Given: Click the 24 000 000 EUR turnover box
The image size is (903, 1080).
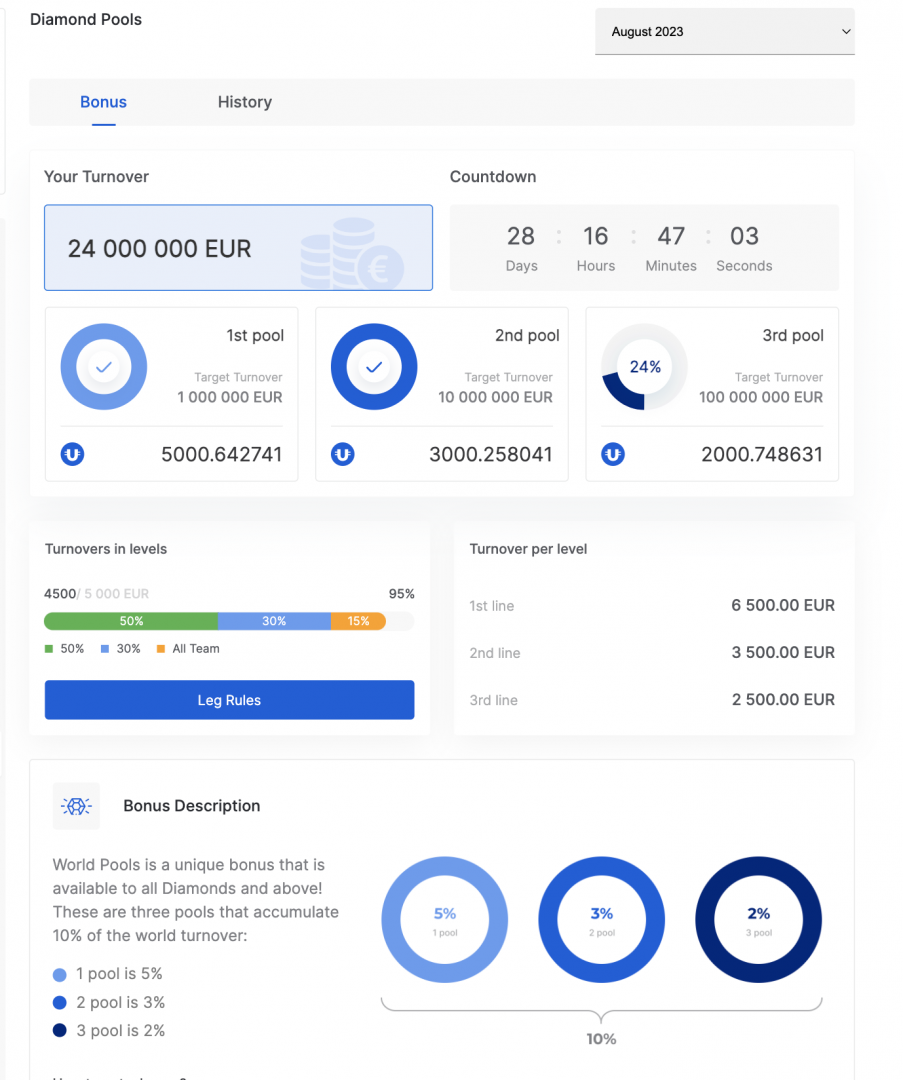Looking at the screenshot, I should click(238, 248).
